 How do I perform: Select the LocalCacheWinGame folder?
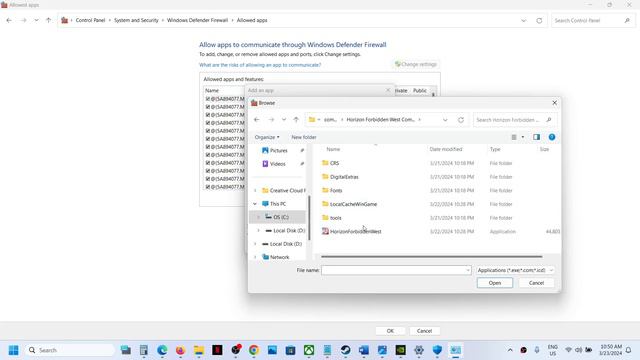(353, 204)
